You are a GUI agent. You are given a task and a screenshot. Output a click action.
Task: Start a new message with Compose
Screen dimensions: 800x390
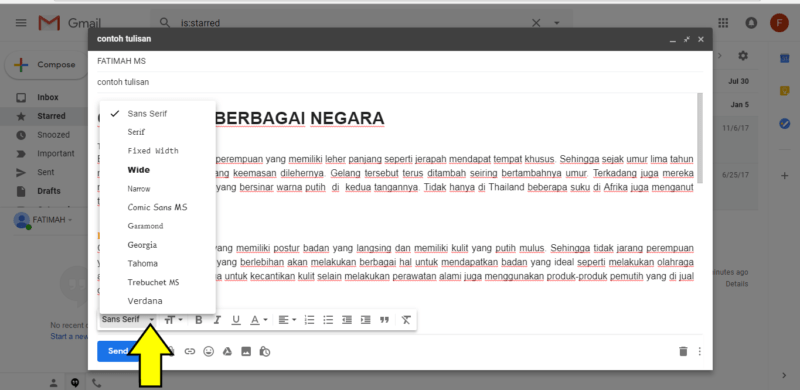[x=47, y=65]
